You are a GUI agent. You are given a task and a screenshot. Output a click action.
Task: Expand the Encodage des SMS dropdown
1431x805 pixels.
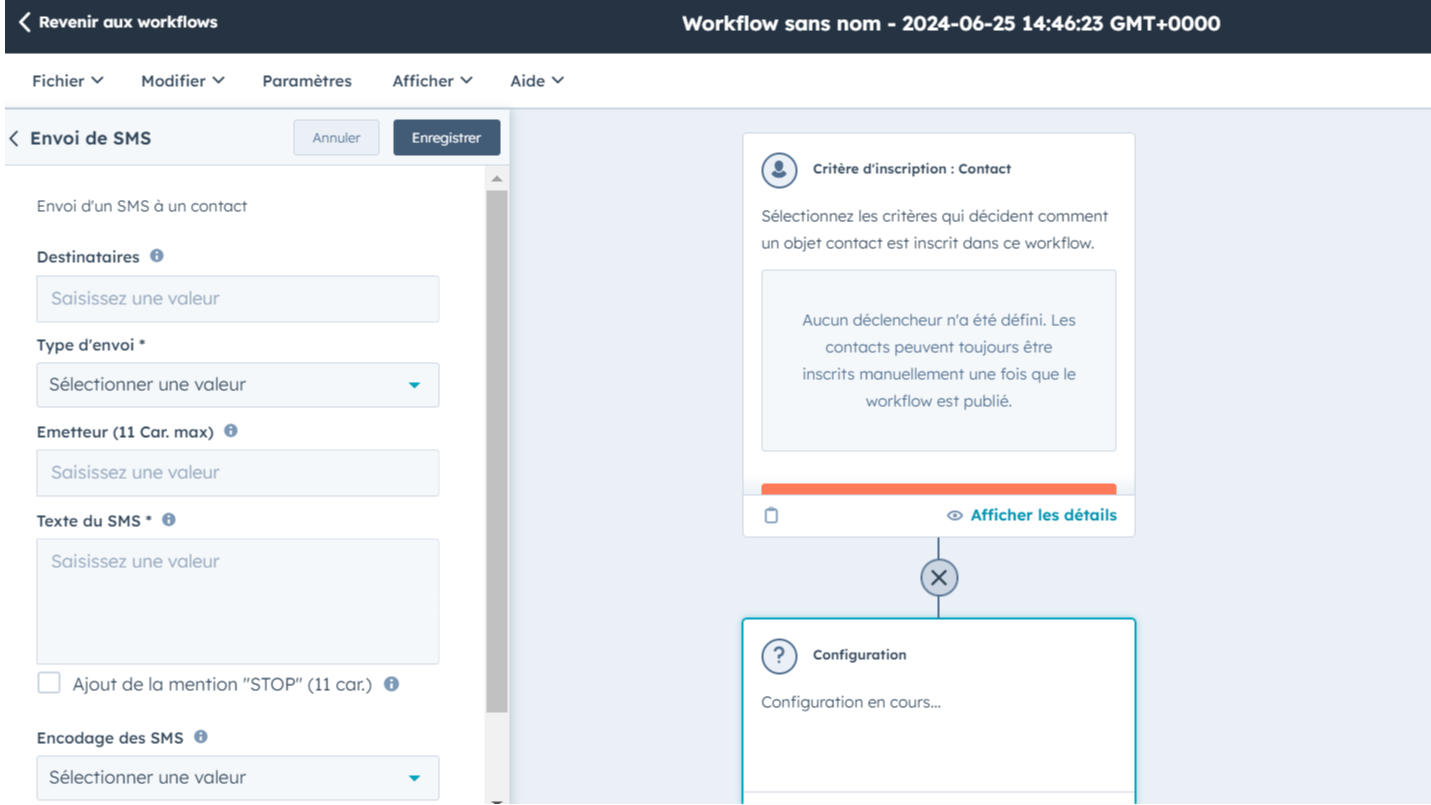[237, 778]
